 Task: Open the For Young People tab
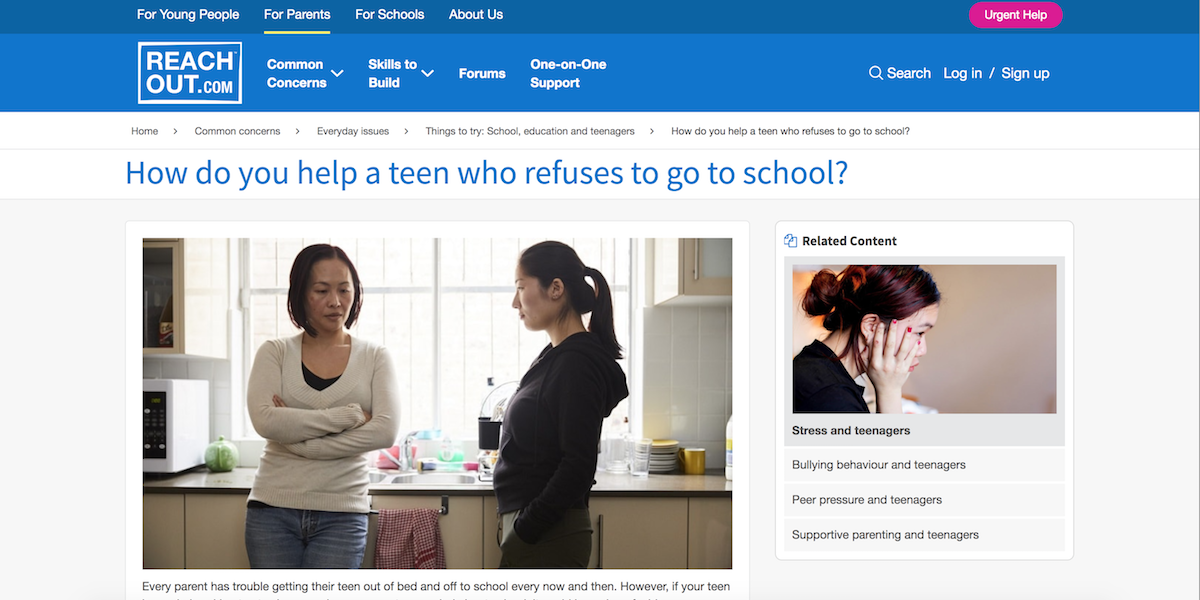click(x=188, y=15)
